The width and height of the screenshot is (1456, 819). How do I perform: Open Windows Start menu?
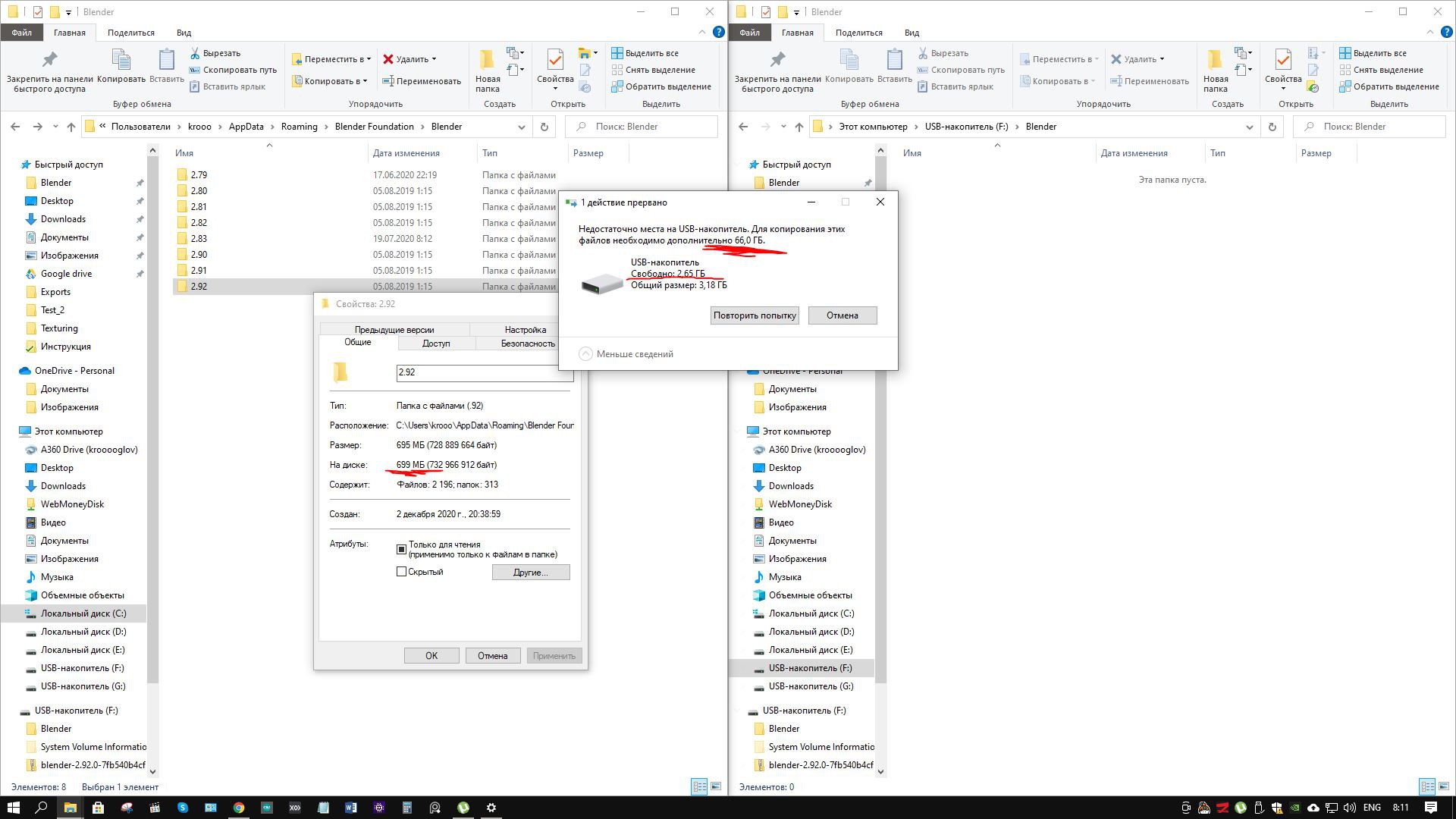[x=13, y=808]
